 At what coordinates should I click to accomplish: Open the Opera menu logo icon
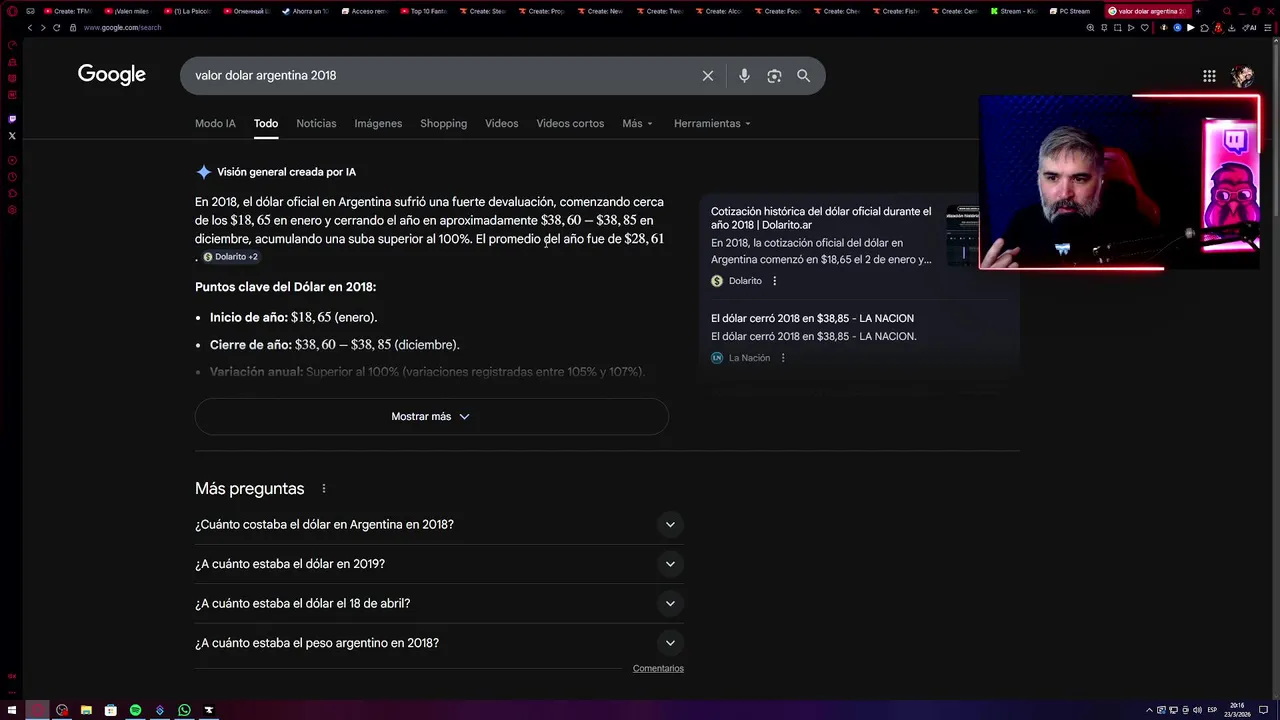pos(12,11)
